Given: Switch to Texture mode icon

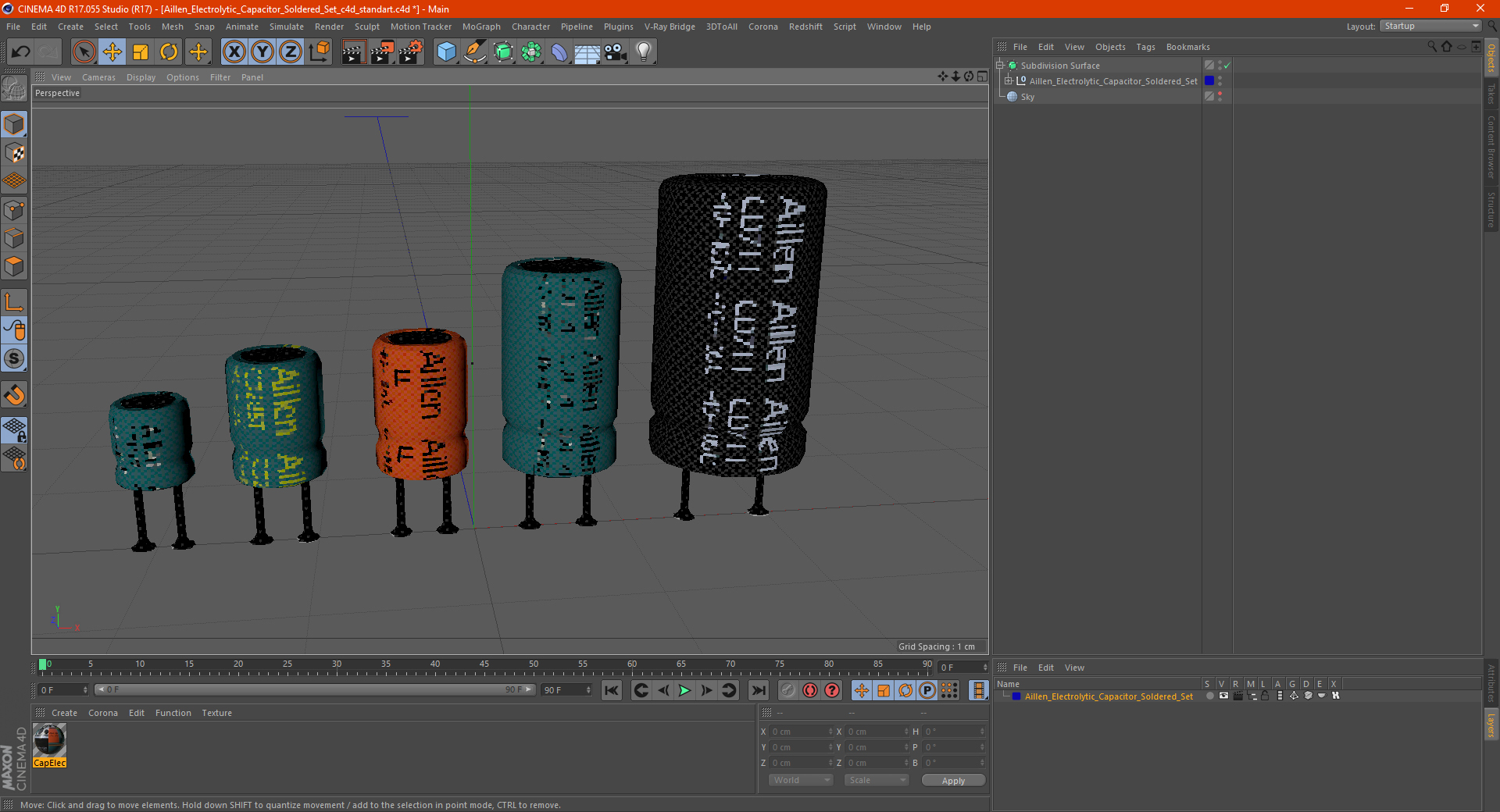Looking at the screenshot, I should (x=14, y=153).
